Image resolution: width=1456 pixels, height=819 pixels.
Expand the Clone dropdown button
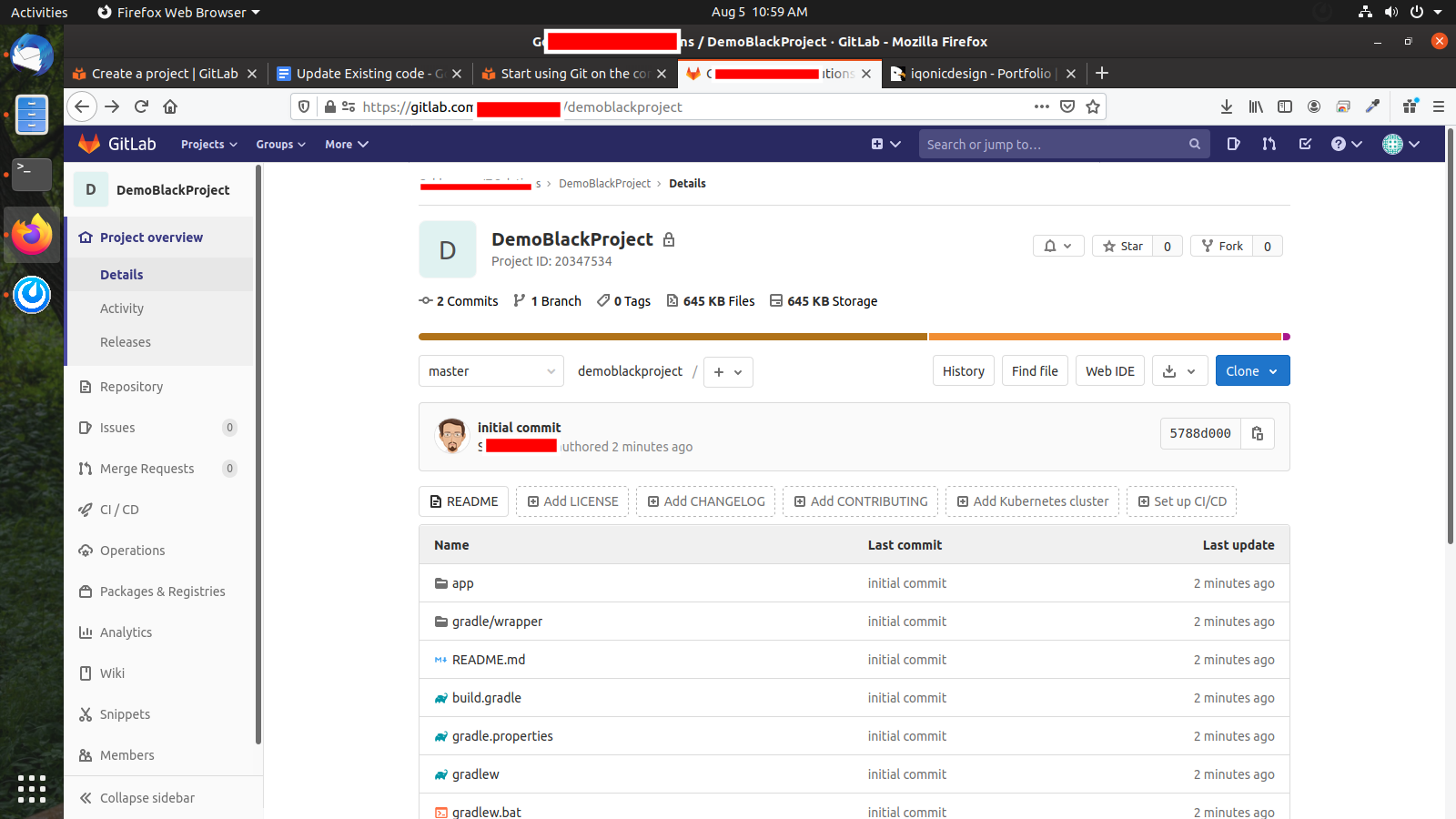click(x=1252, y=371)
